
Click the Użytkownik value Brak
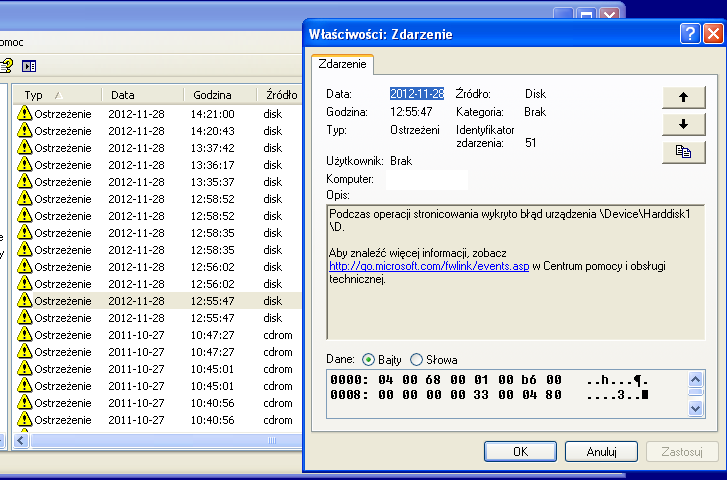[x=401, y=161]
